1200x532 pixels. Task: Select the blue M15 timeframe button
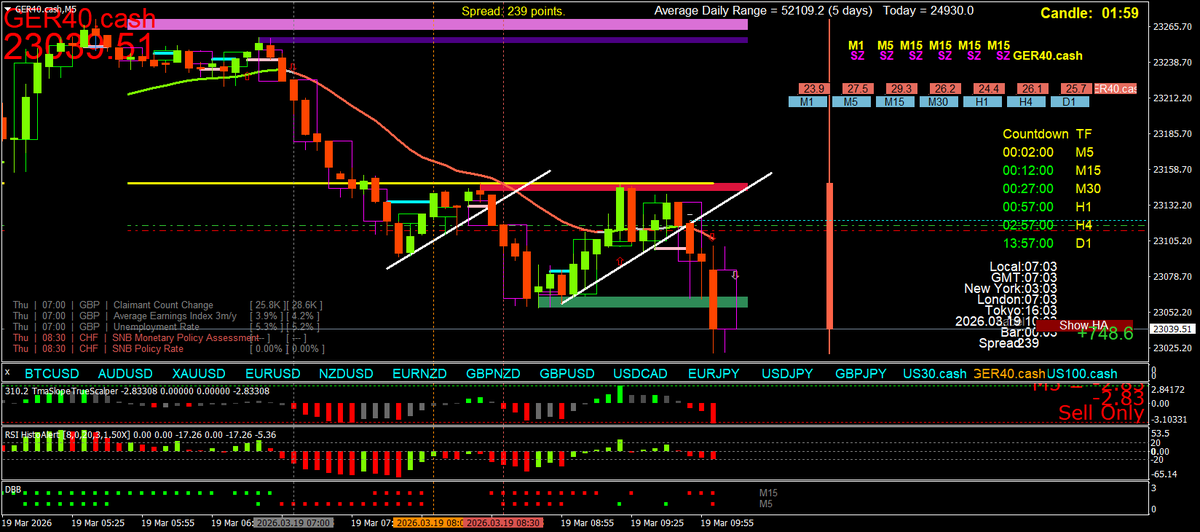click(897, 102)
